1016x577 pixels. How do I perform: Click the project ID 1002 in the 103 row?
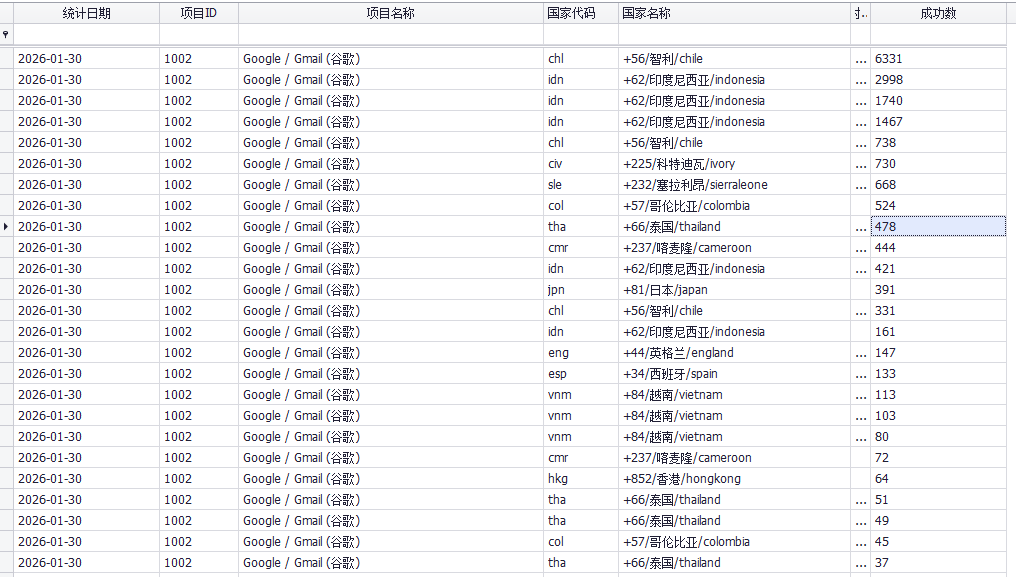click(199, 416)
